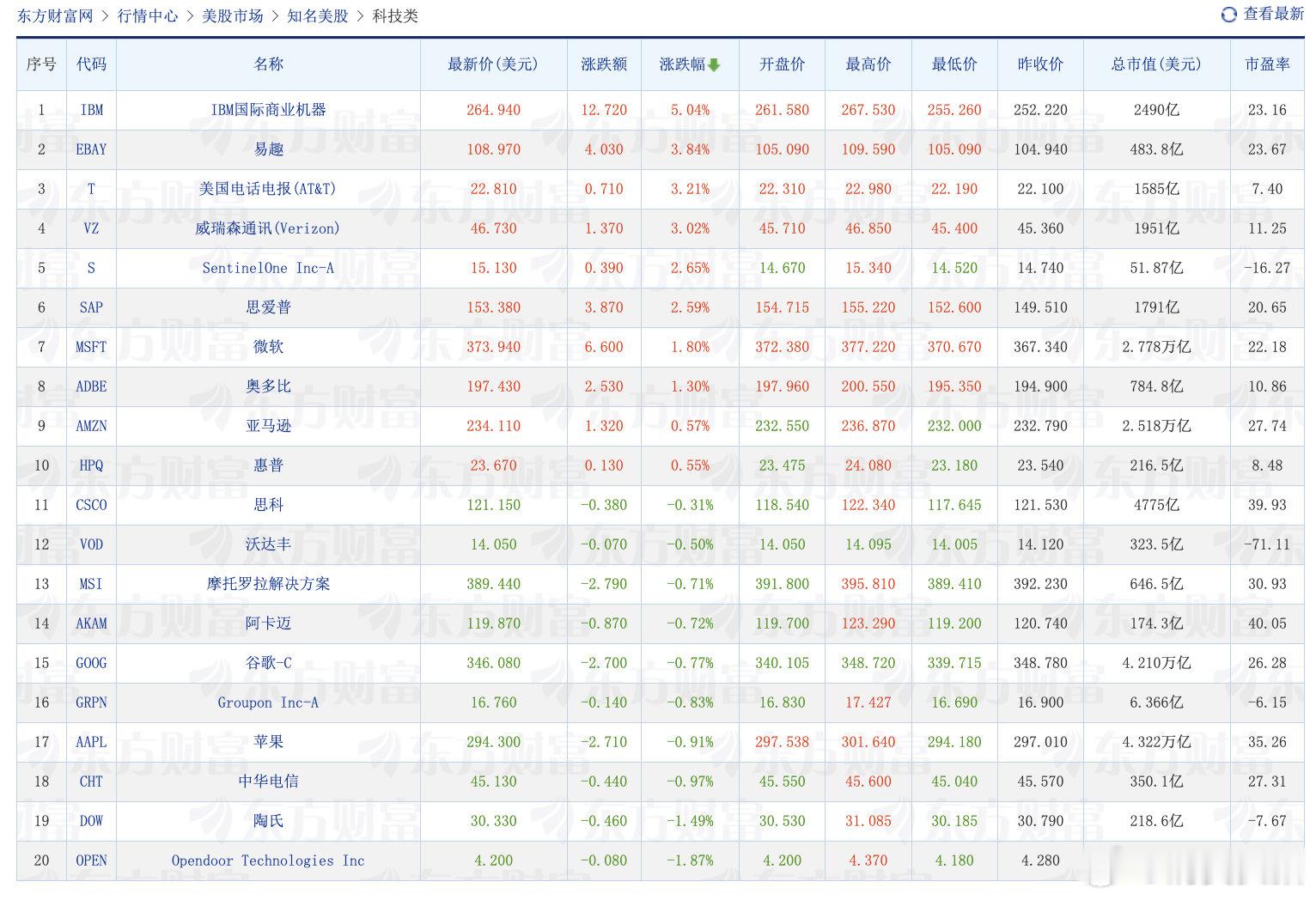Click the 昨收价 column header
The image size is (1316, 900).
tap(1040, 64)
